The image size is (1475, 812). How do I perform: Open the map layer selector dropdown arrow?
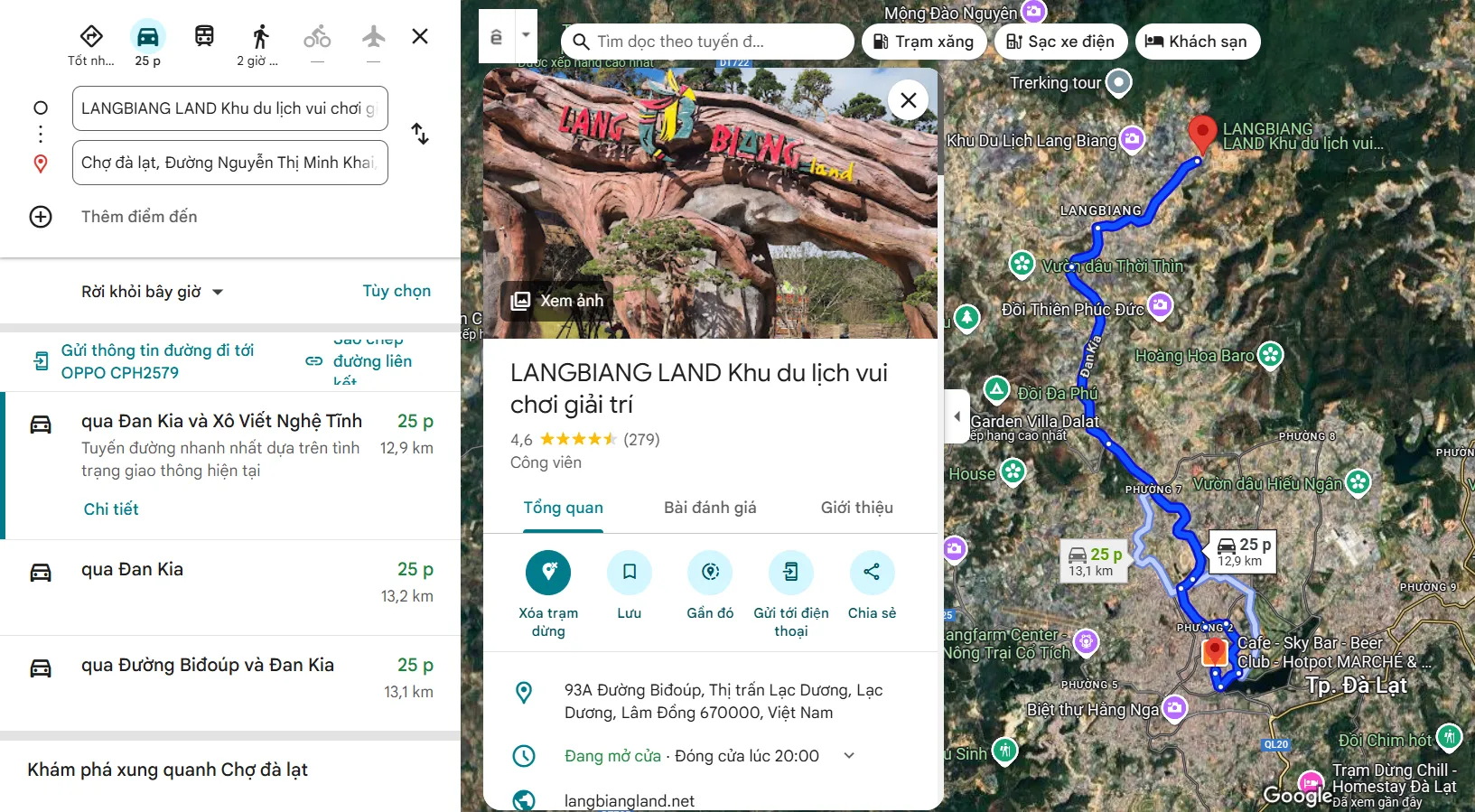tap(526, 35)
